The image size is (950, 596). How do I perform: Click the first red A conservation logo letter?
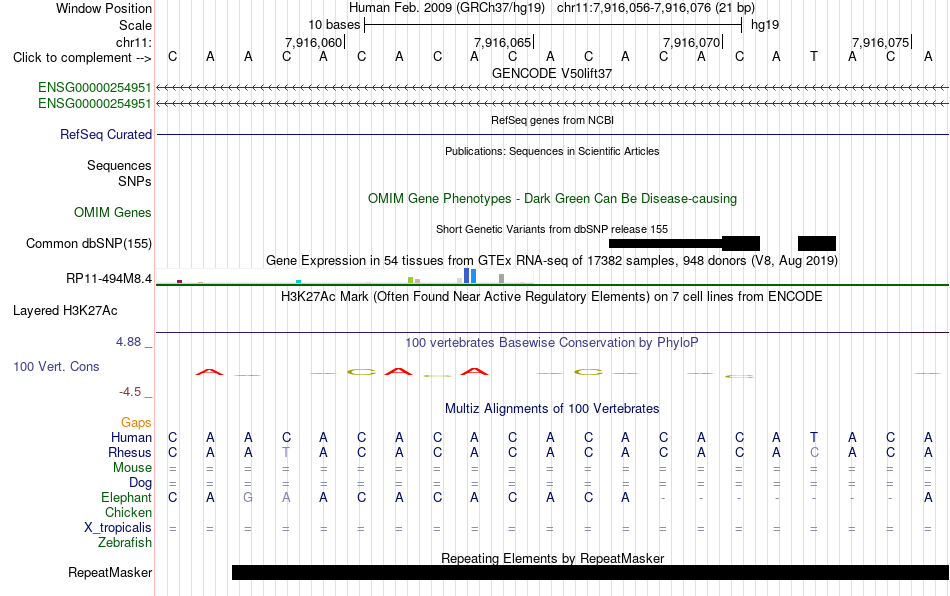pyautogui.click(x=210, y=372)
